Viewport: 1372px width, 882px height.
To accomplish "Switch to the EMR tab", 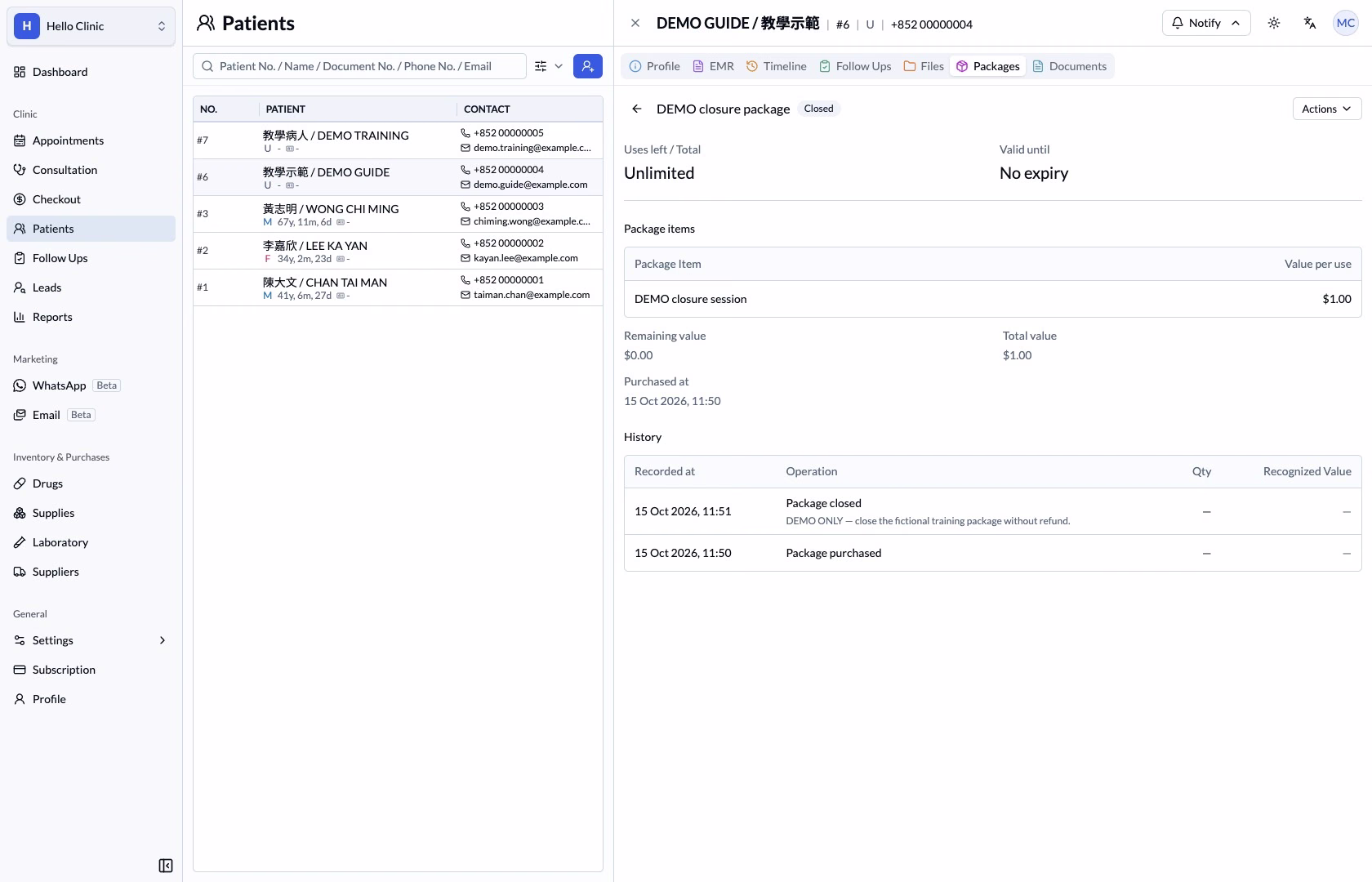I will tap(713, 66).
